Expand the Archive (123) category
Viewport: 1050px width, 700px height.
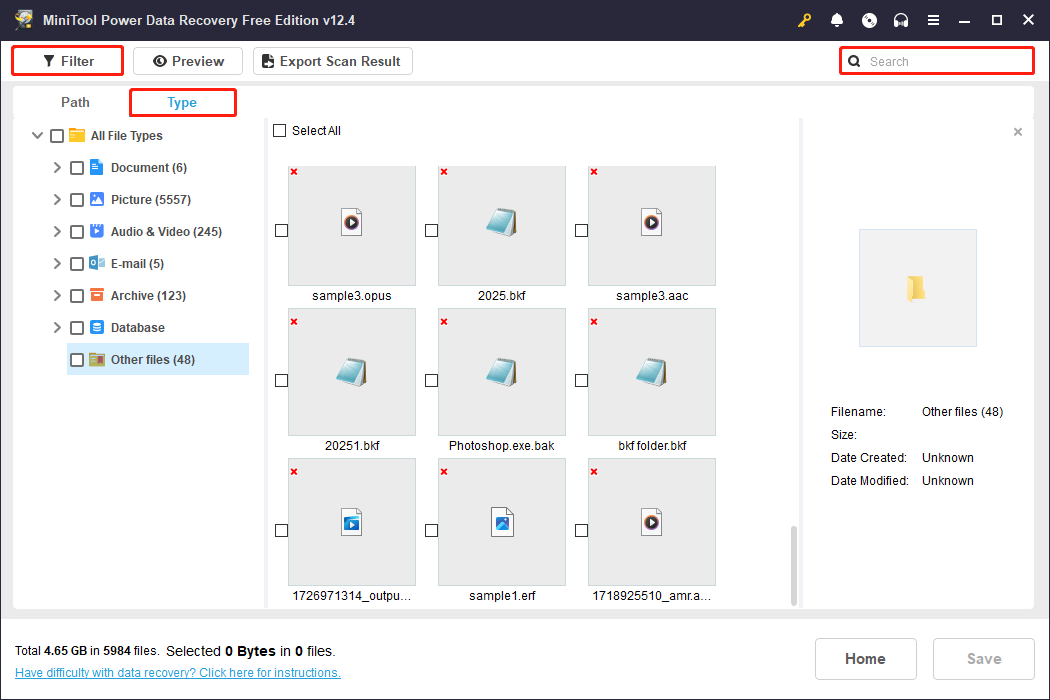pyautogui.click(x=57, y=295)
